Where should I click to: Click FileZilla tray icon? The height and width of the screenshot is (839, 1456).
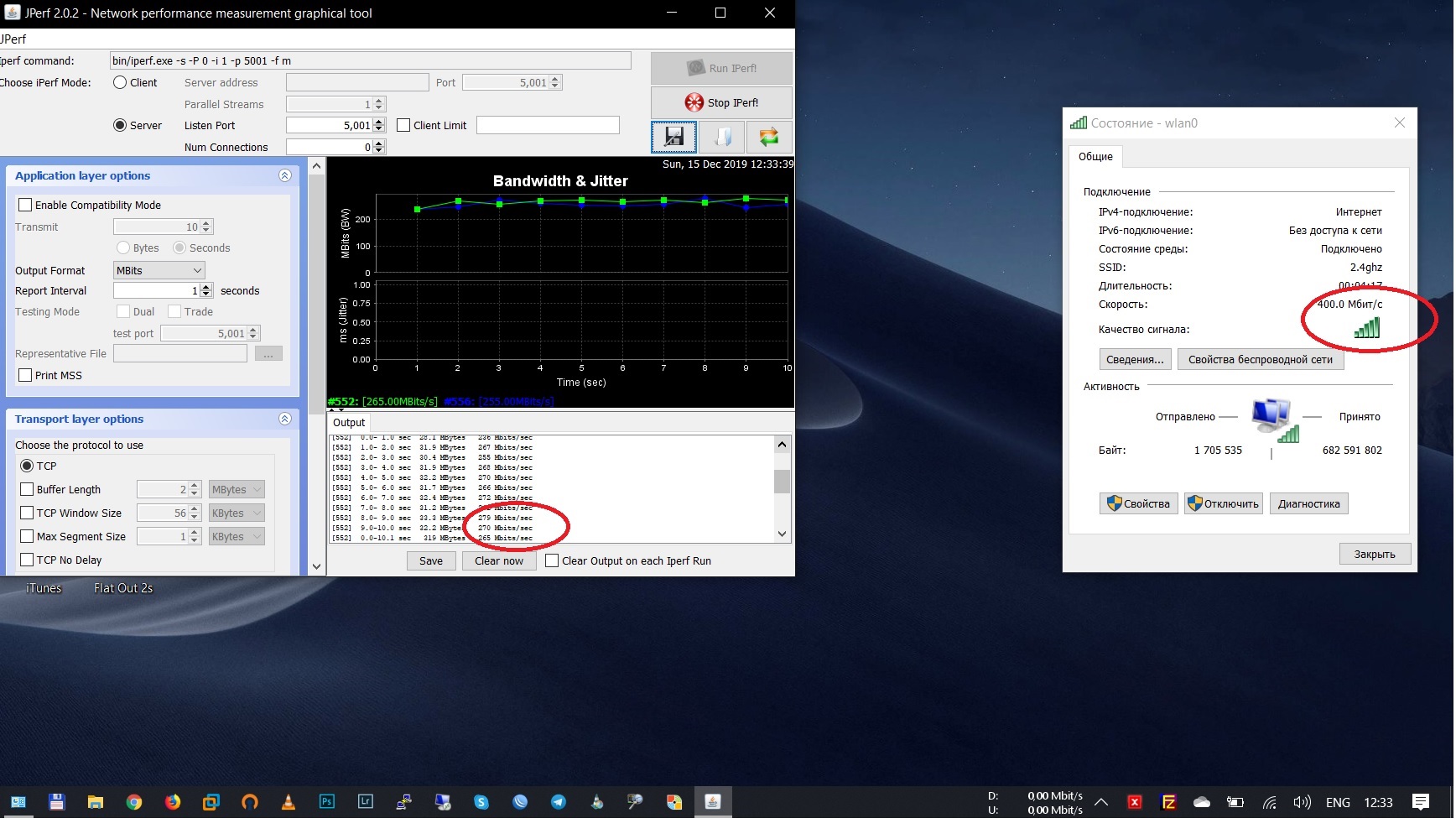click(x=1168, y=802)
